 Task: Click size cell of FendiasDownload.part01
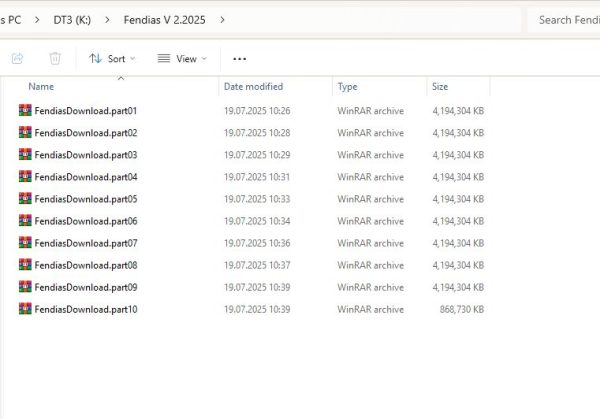coord(458,111)
